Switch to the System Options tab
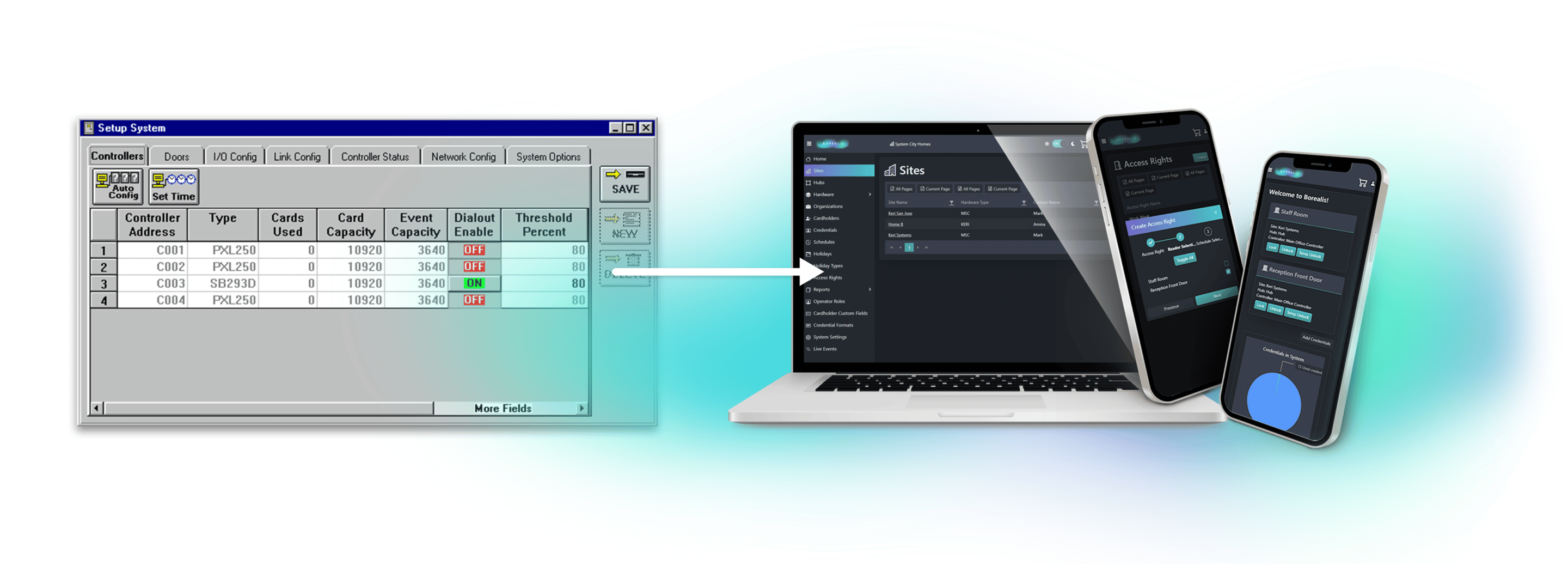This screenshot has height=564, width=1568. [548, 156]
